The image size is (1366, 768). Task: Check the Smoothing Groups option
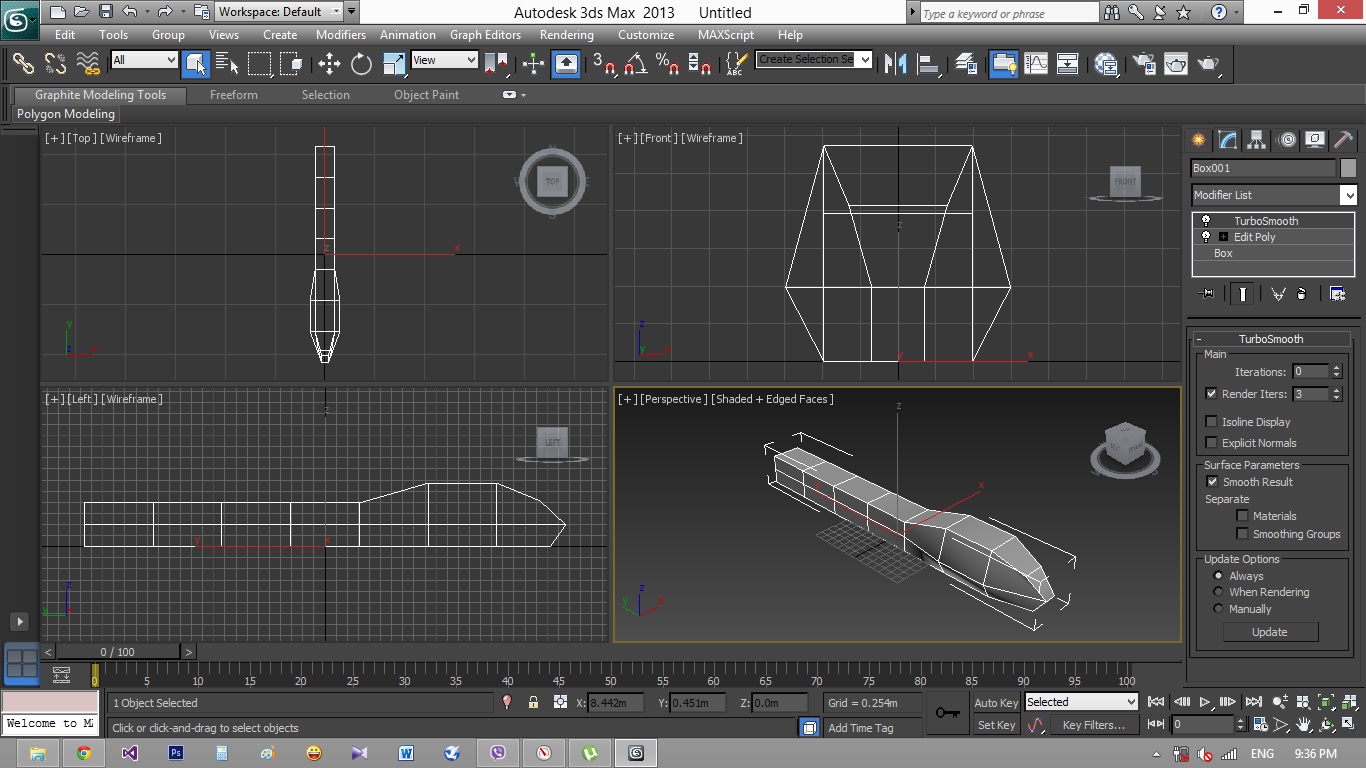[x=1242, y=534]
